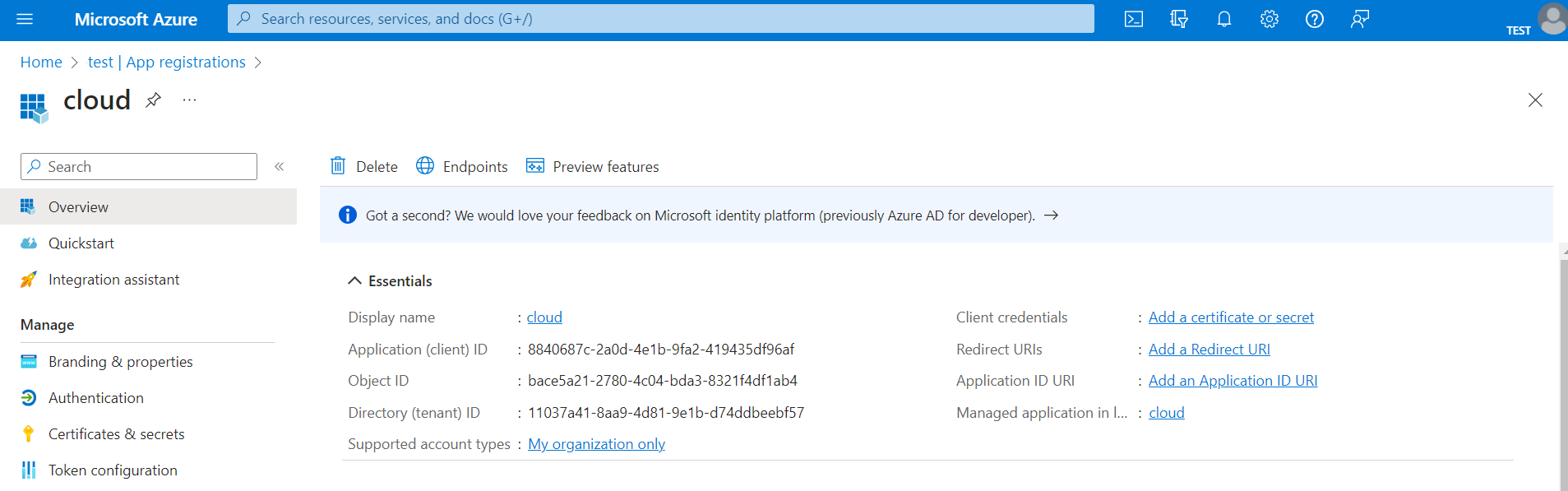The image size is (1568, 491).
Task: Open the hamburger portal menu
Action: pyautogui.click(x=25, y=19)
